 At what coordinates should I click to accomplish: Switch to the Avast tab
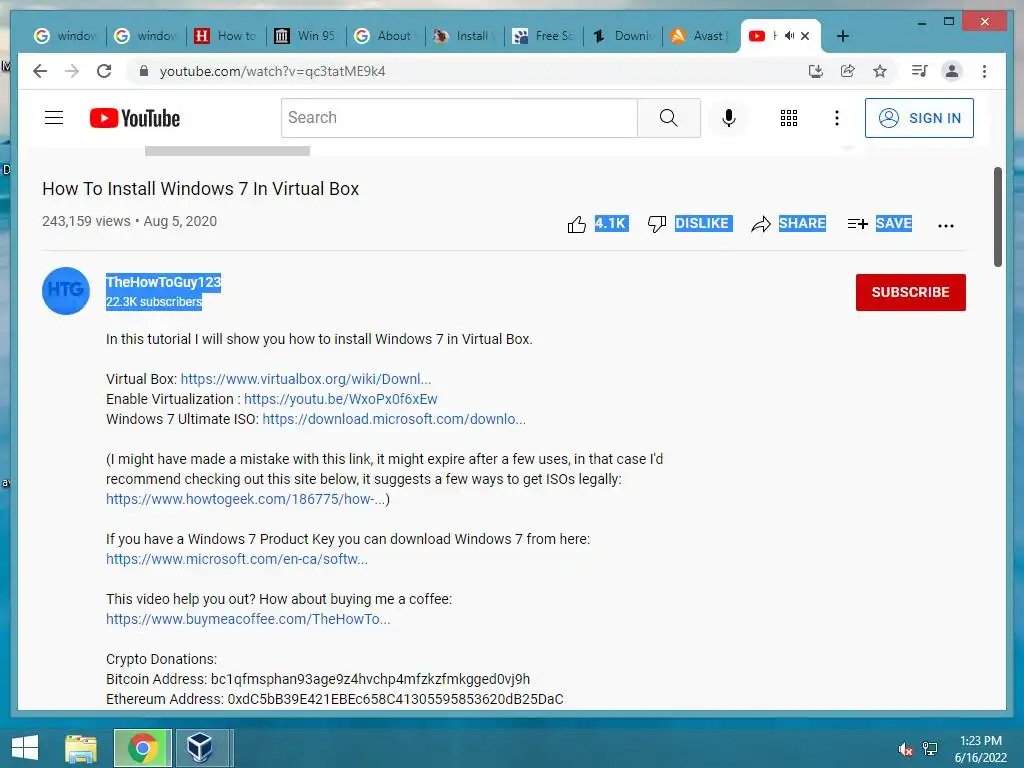click(x=702, y=36)
